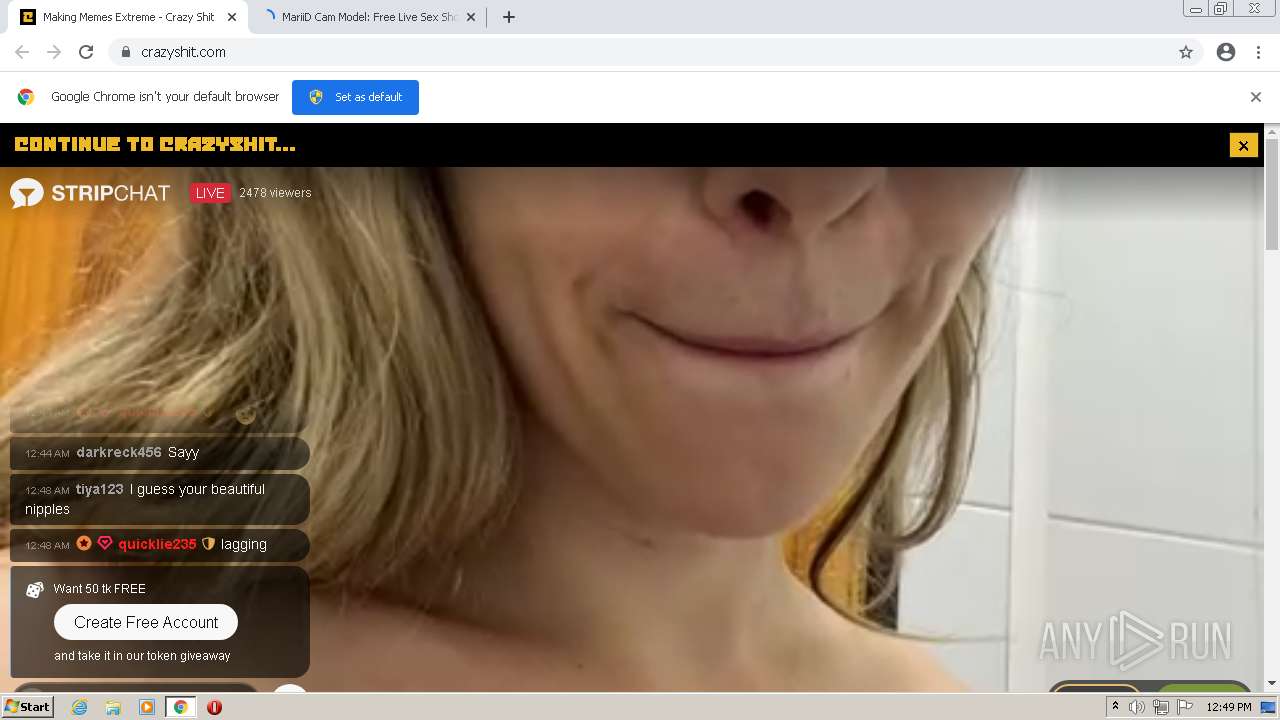Open the Stripchat logo link

[90, 193]
